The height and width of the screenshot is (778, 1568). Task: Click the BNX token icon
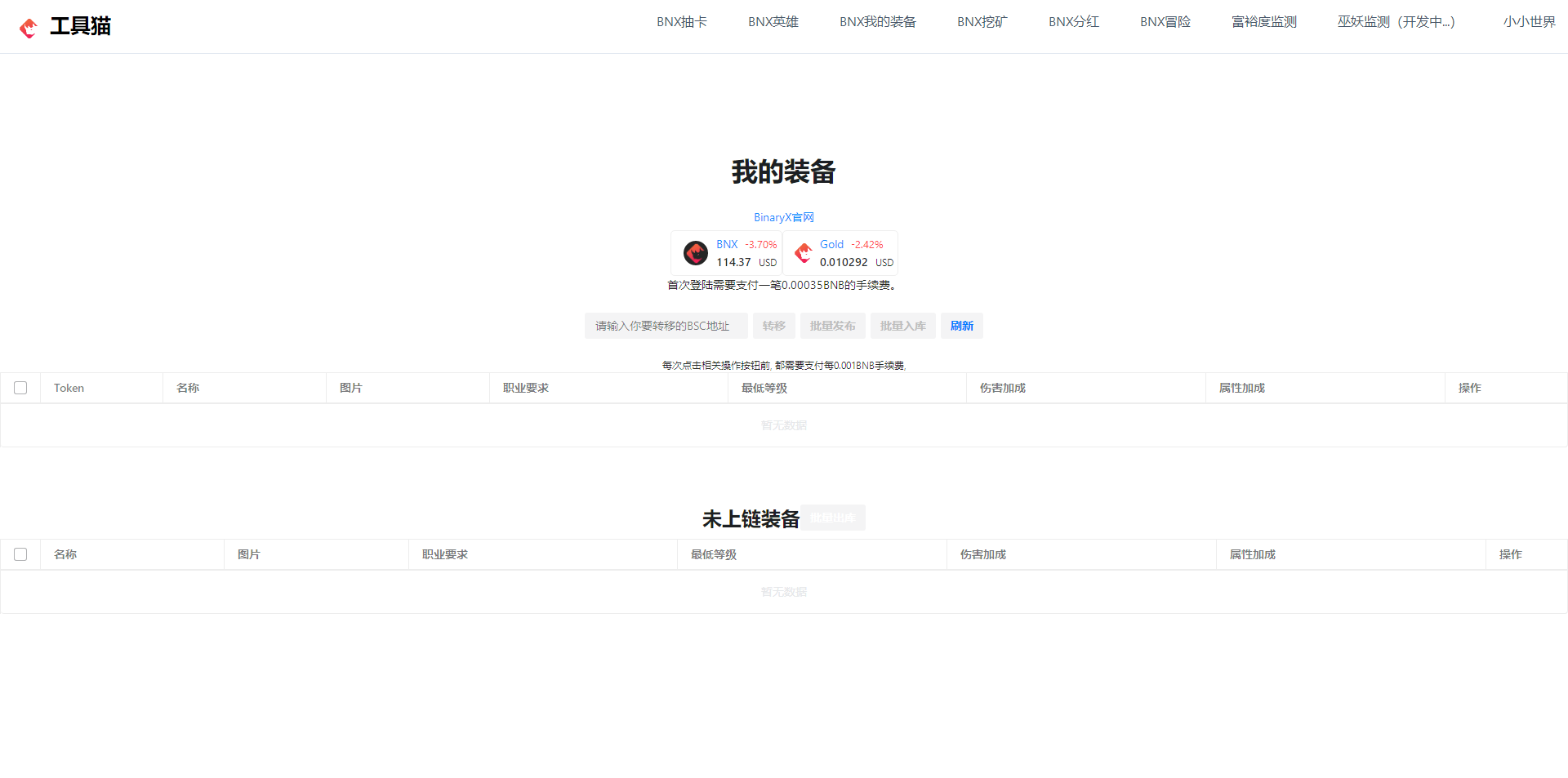click(696, 253)
